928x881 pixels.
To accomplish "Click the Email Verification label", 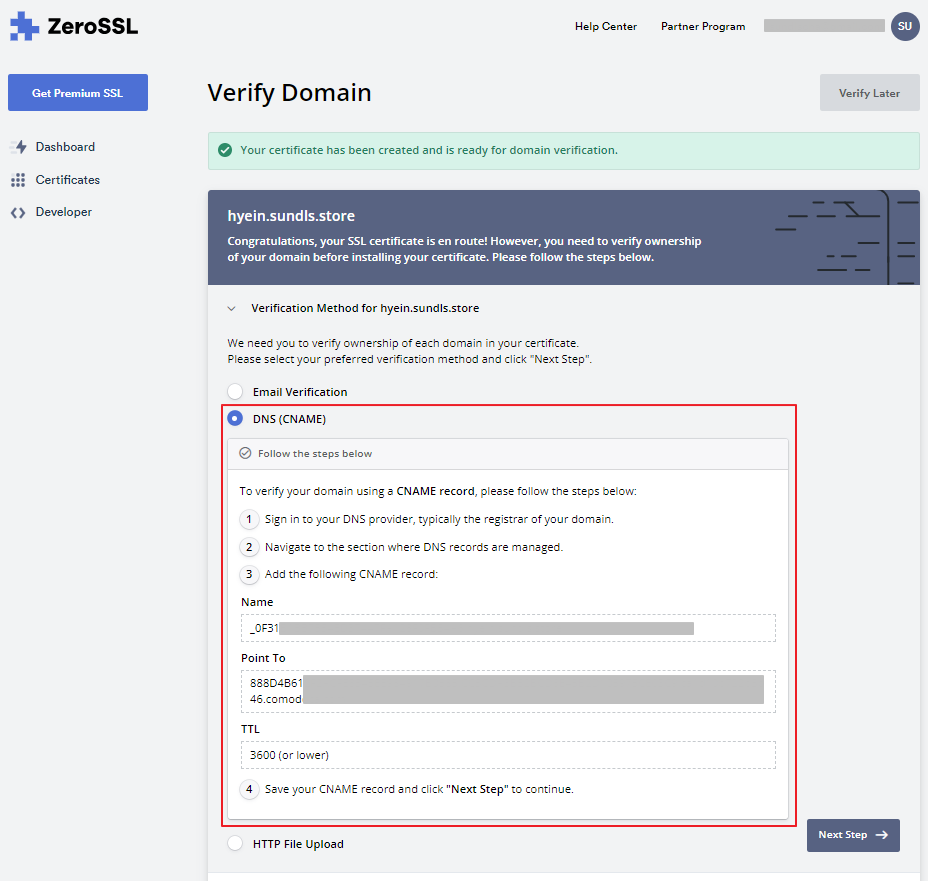I will [x=300, y=392].
